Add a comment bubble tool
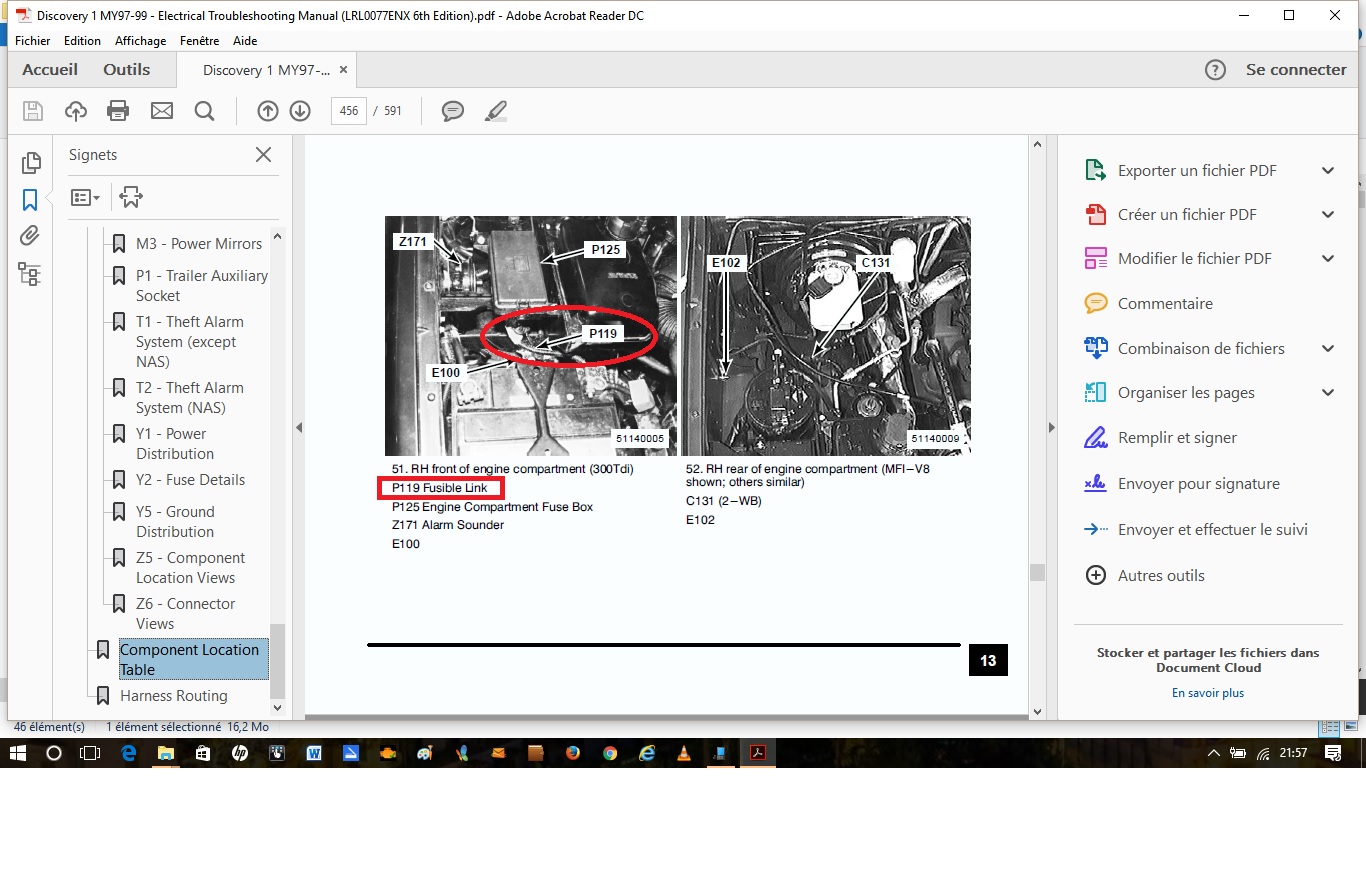The height and width of the screenshot is (896, 1366). tap(453, 111)
